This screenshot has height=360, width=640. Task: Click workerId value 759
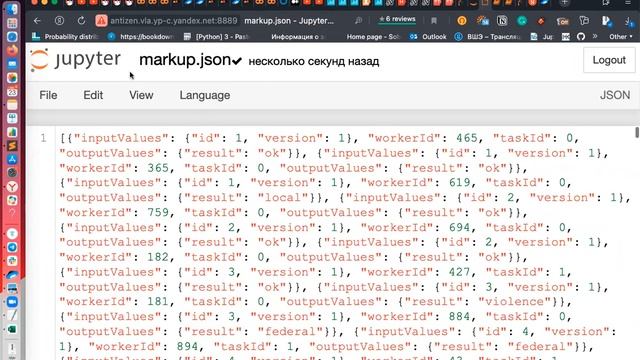click(x=158, y=213)
